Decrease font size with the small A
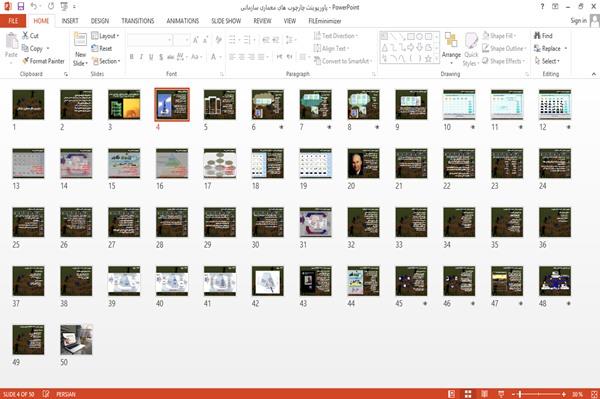This screenshot has width=600, height=399. coord(206,40)
